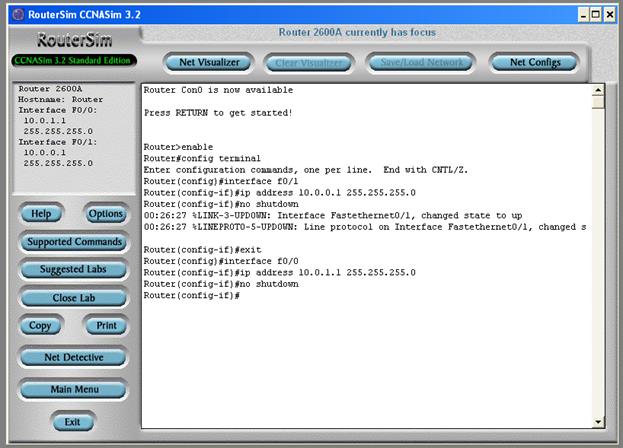
Task: Click the Router(config-if)# command prompt line
Action: pos(192,296)
